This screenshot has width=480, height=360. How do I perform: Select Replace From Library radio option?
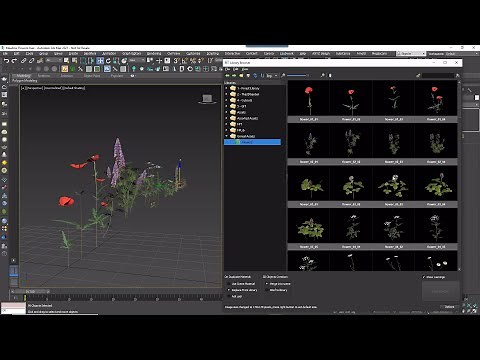(x=229, y=290)
